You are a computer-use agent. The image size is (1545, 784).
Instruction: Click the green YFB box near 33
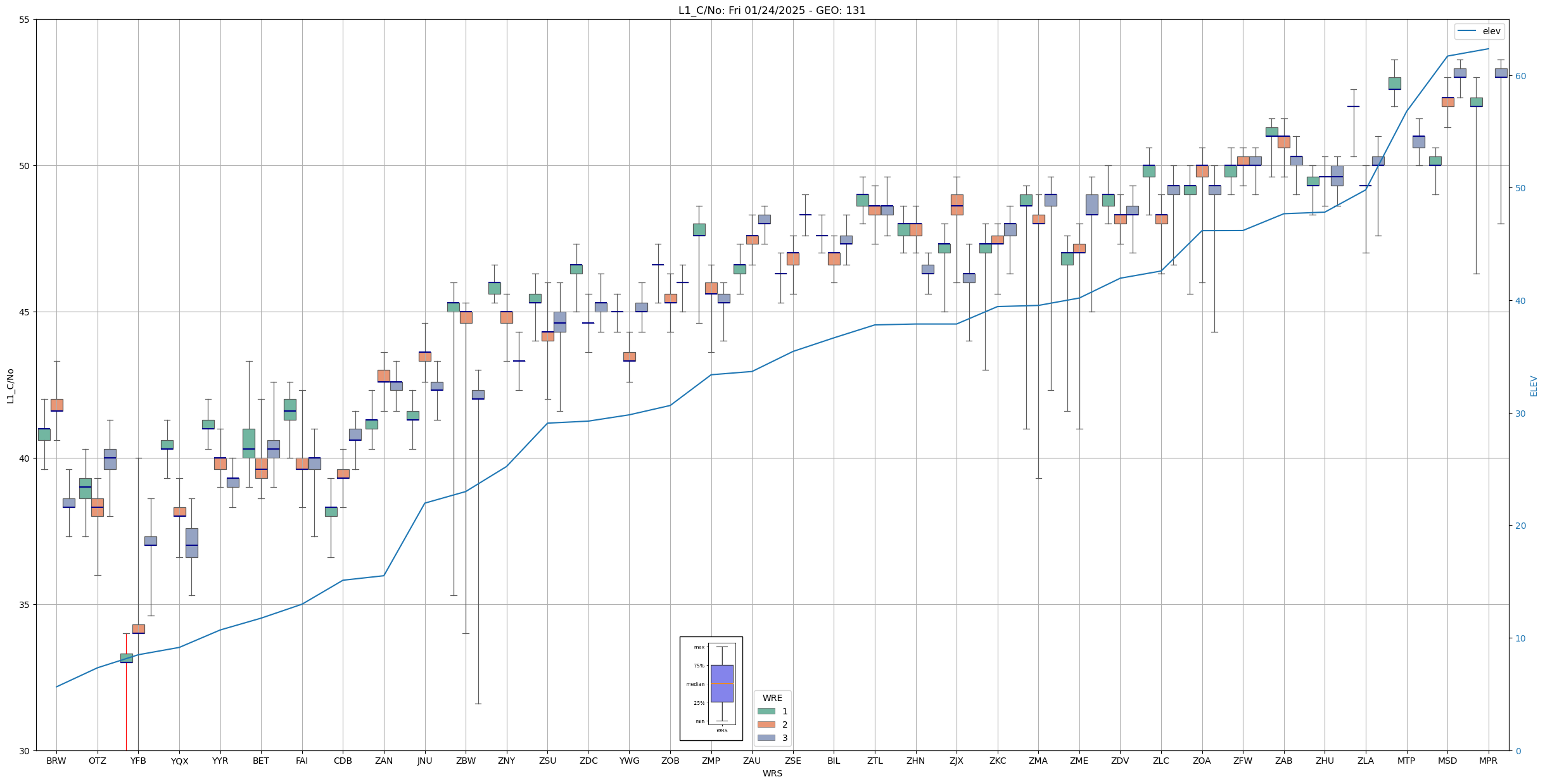[x=127, y=658]
